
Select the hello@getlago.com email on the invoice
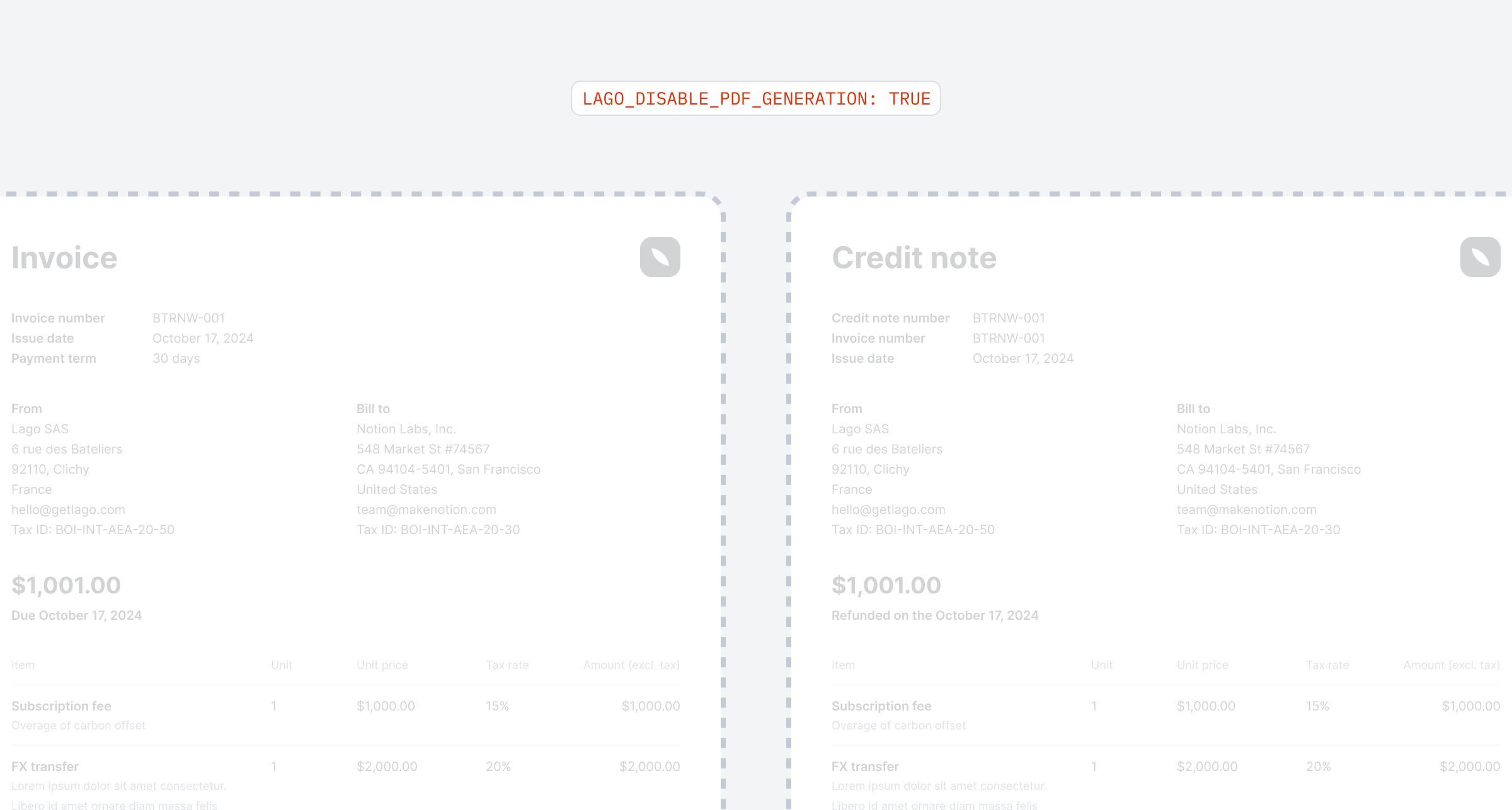pos(68,510)
